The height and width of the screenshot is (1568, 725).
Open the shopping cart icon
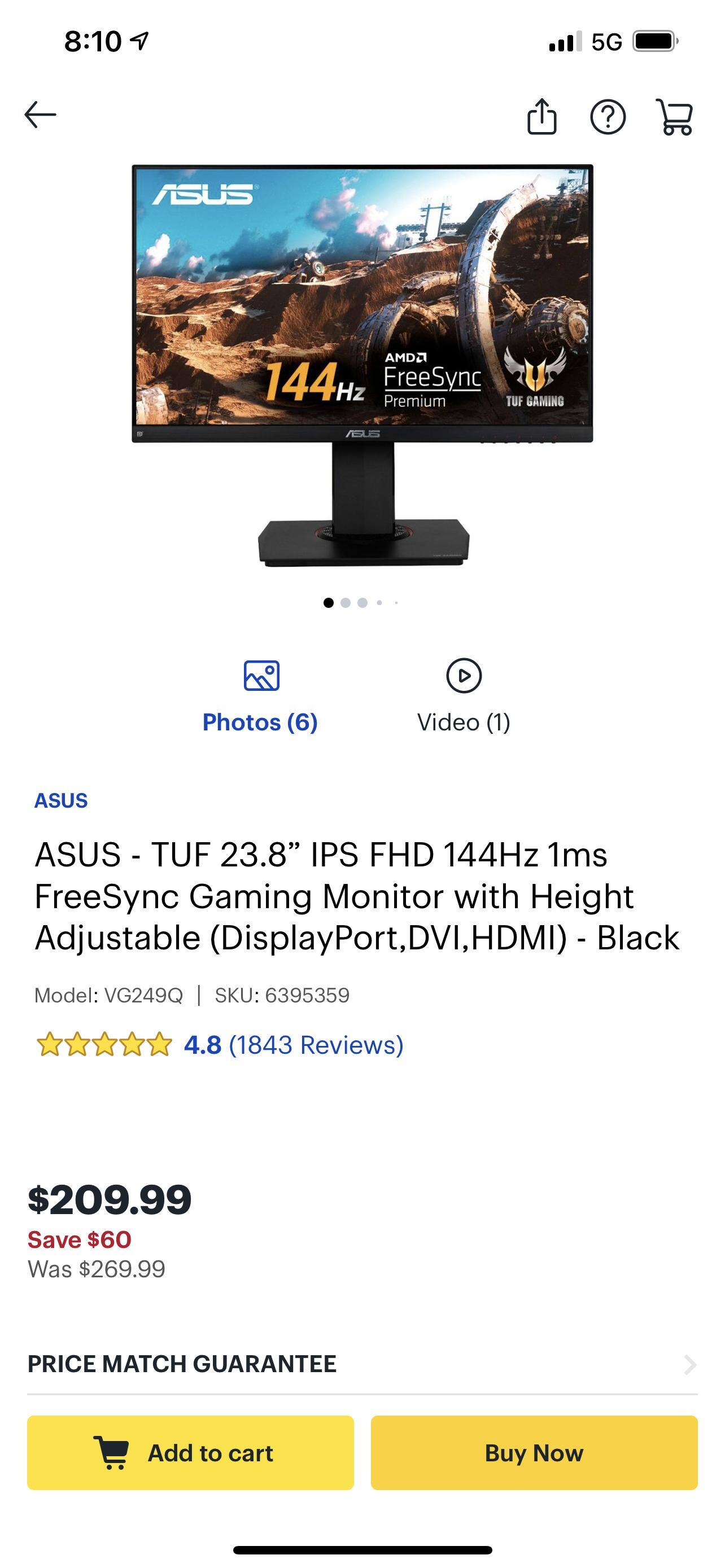pos(675,116)
